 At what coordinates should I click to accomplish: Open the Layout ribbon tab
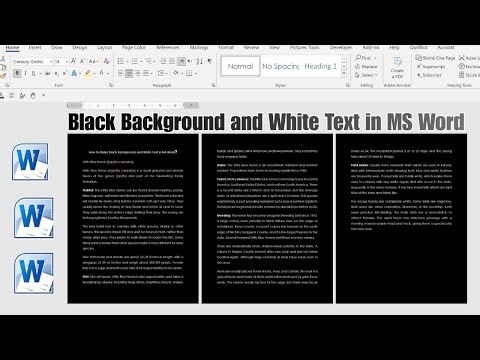104,48
